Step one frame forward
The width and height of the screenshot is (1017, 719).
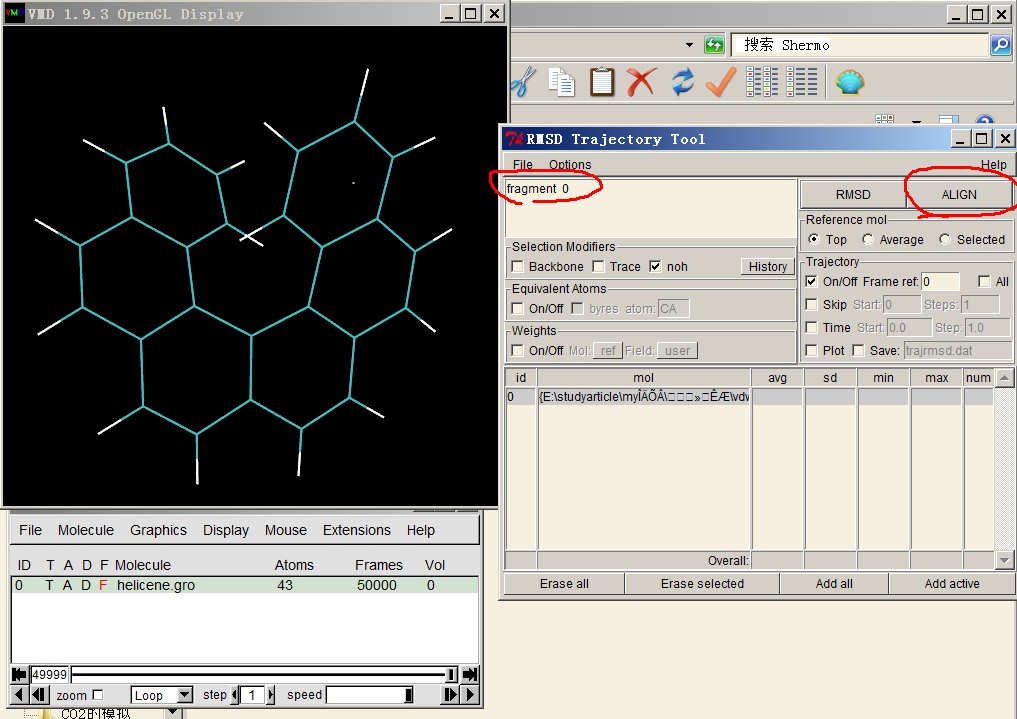tap(449, 695)
